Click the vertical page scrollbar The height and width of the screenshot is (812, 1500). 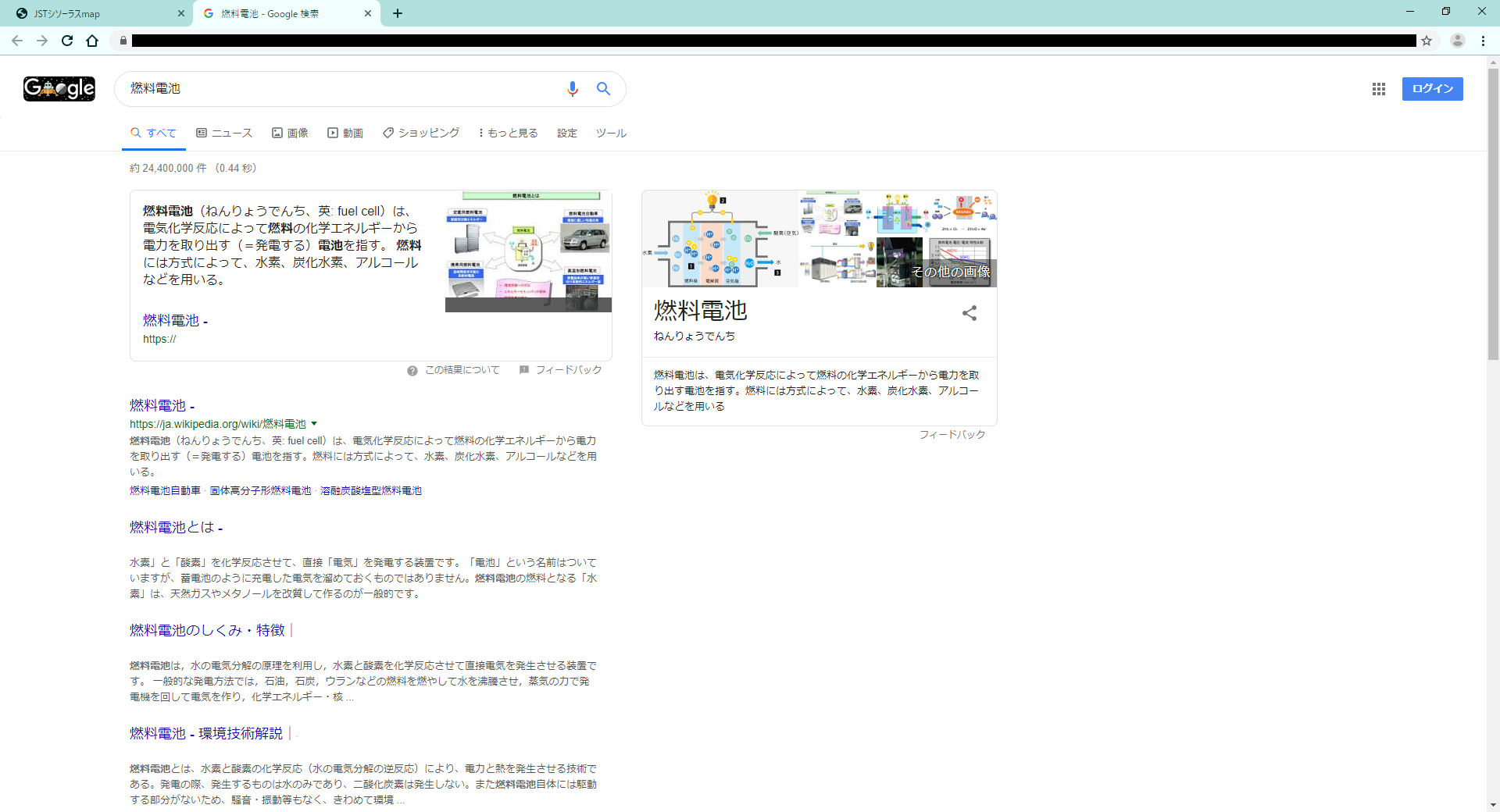point(1493,215)
